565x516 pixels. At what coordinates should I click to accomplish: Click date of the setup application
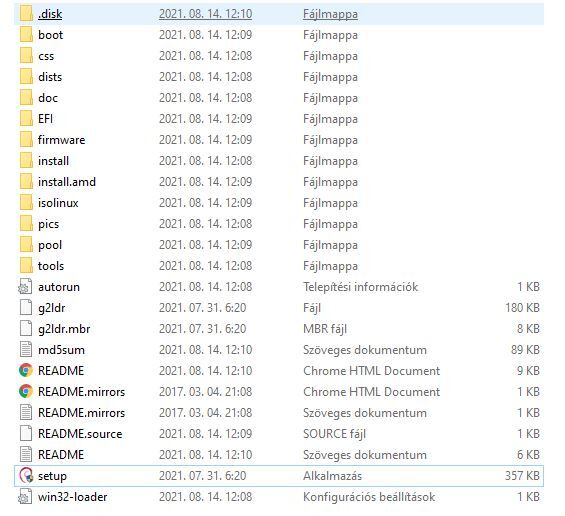[x=203, y=476]
